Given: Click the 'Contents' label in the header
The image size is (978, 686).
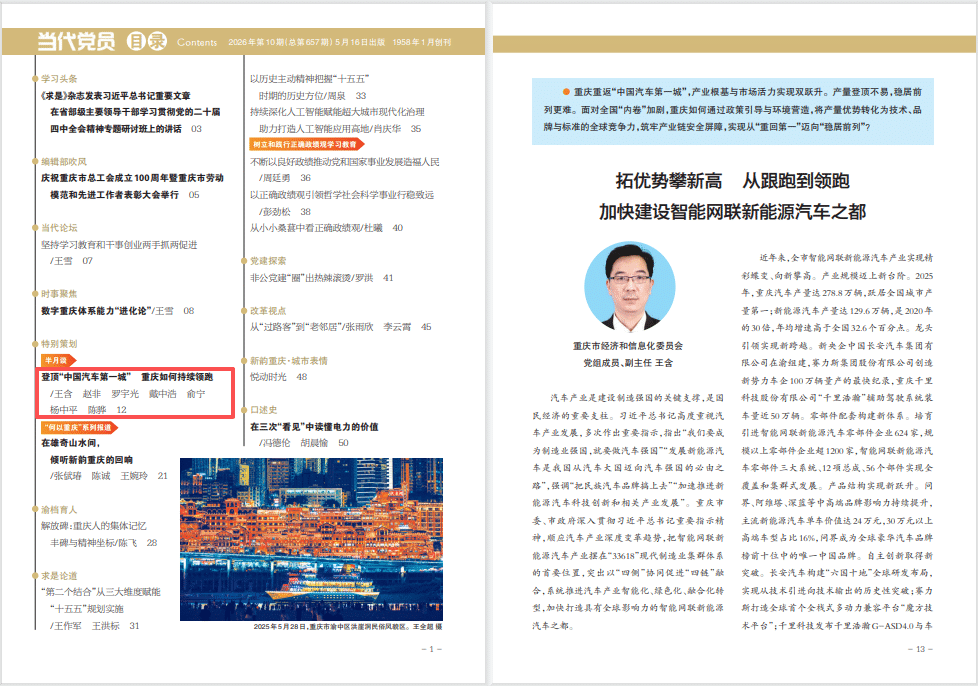Looking at the screenshot, I should (x=197, y=42).
